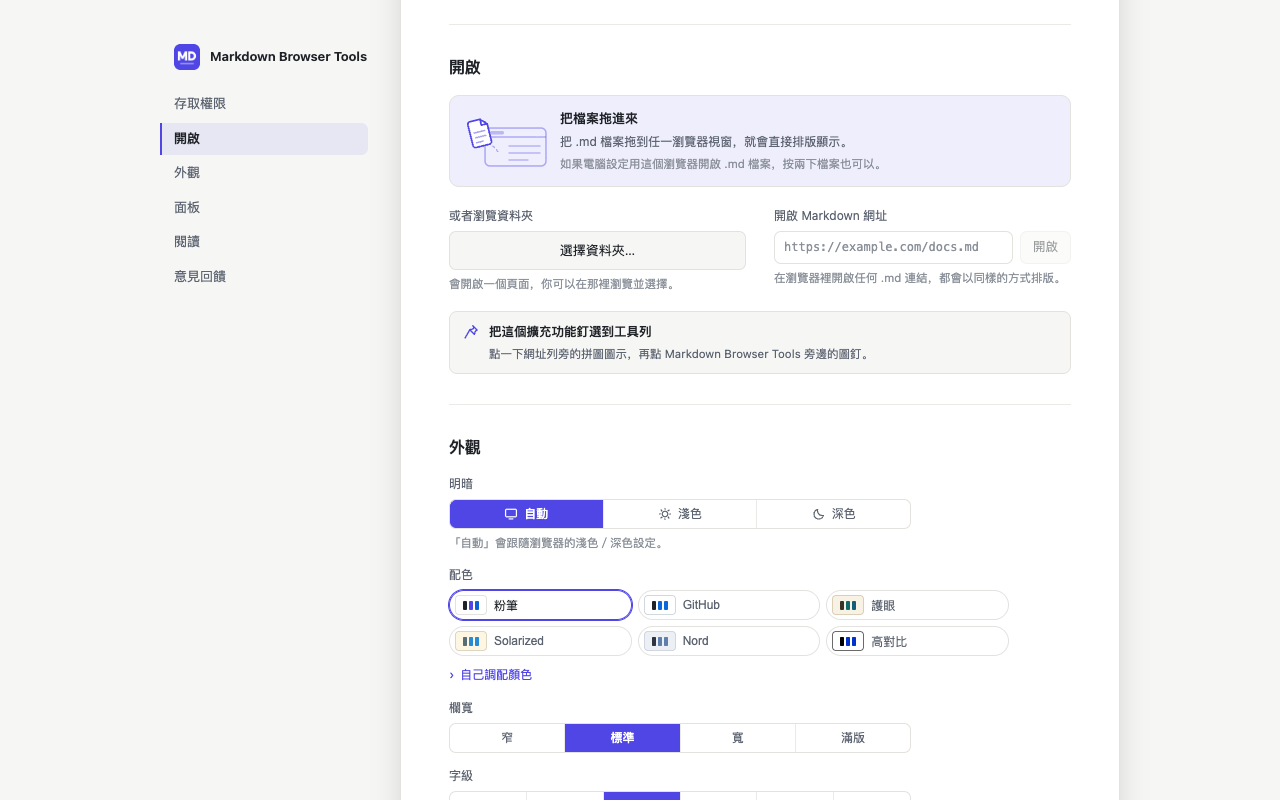Screen dimensions: 1280x800
Task: Click the GitHub theme palette swatch icon
Action: pyautogui.click(x=660, y=605)
